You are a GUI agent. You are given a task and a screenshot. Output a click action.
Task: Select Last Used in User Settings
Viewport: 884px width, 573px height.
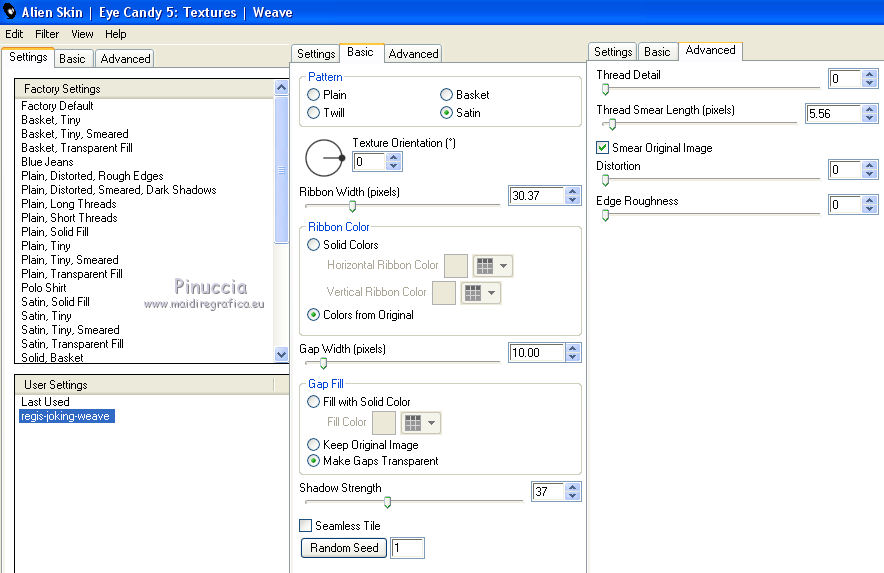tap(45, 402)
